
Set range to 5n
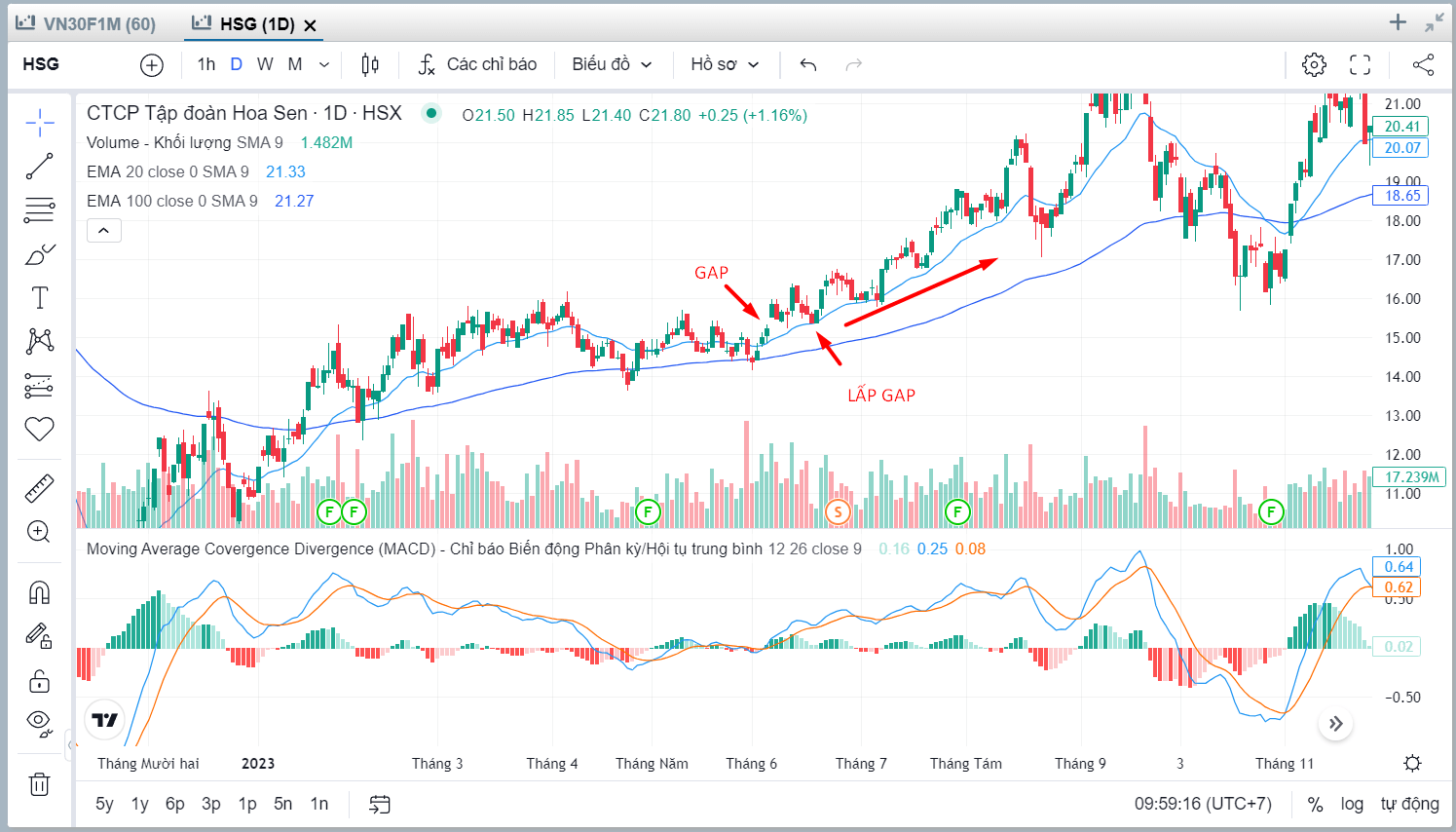(x=283, y=804)
